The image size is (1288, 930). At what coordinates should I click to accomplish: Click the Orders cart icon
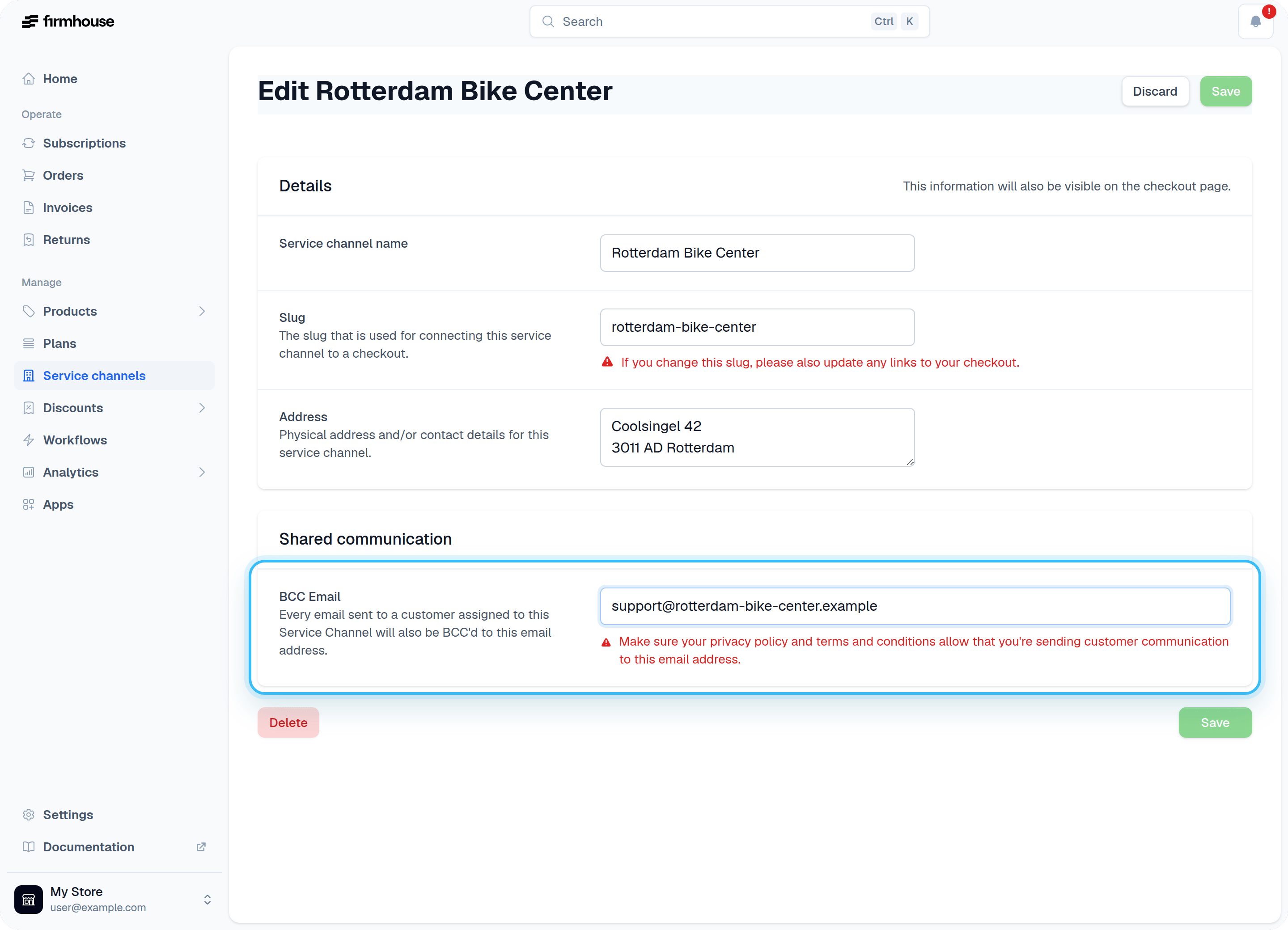(x=28, y=175)
